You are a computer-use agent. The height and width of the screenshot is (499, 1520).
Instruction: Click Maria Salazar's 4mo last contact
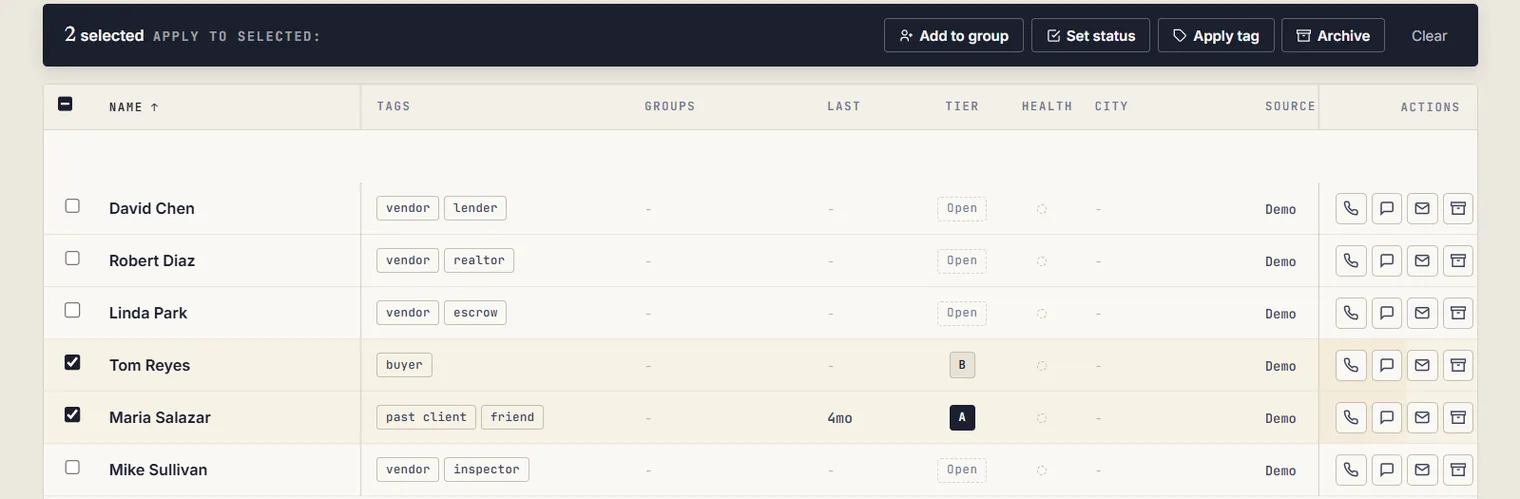(840, 418)
